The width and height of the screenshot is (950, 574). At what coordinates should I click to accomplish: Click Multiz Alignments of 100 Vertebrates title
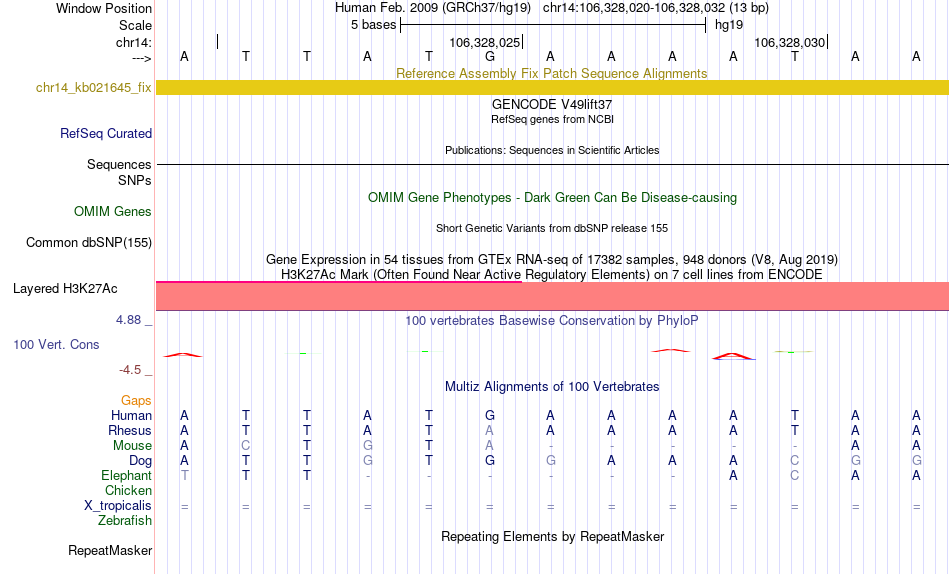552,387
